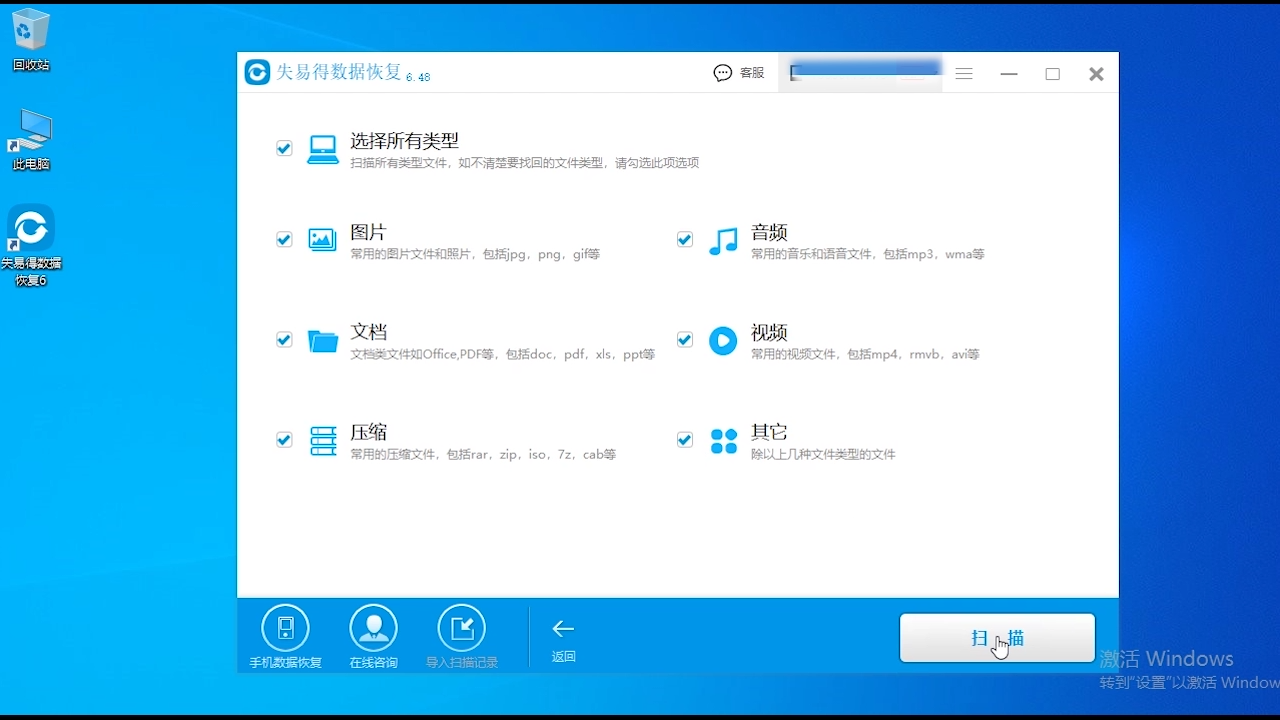
Task: Uncheck the 选择所有类型 checkbox
Action: pos(284,148)
